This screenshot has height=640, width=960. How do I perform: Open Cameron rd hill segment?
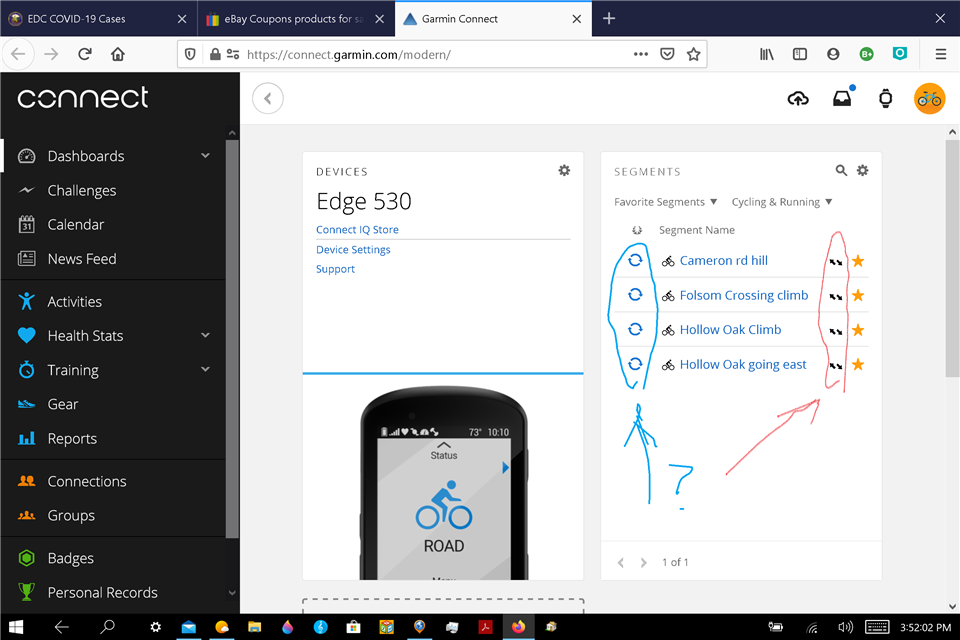point(723,261)
